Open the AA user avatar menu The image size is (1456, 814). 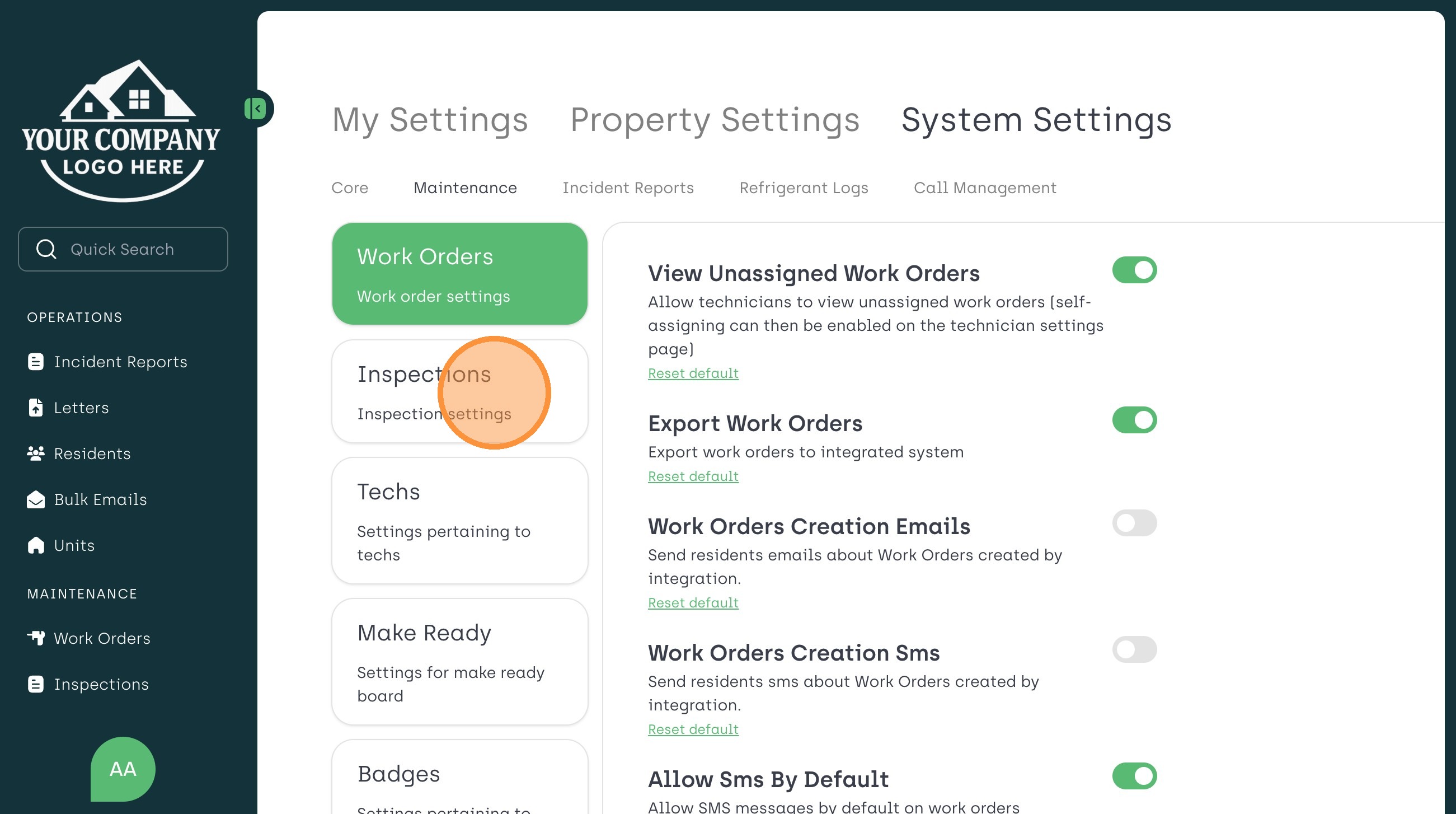[123, 769]
